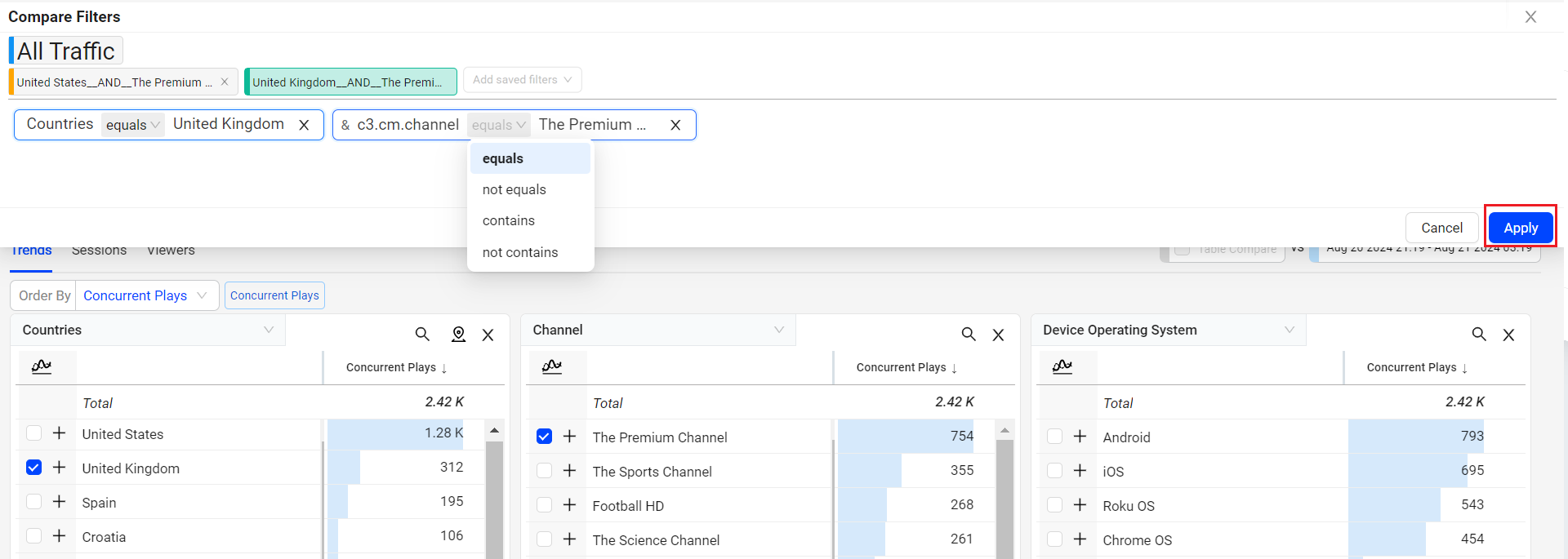Uncheck the United Kingdom checkbox
This screenshot has width=1568, height=559.
(x=33, y=468)
